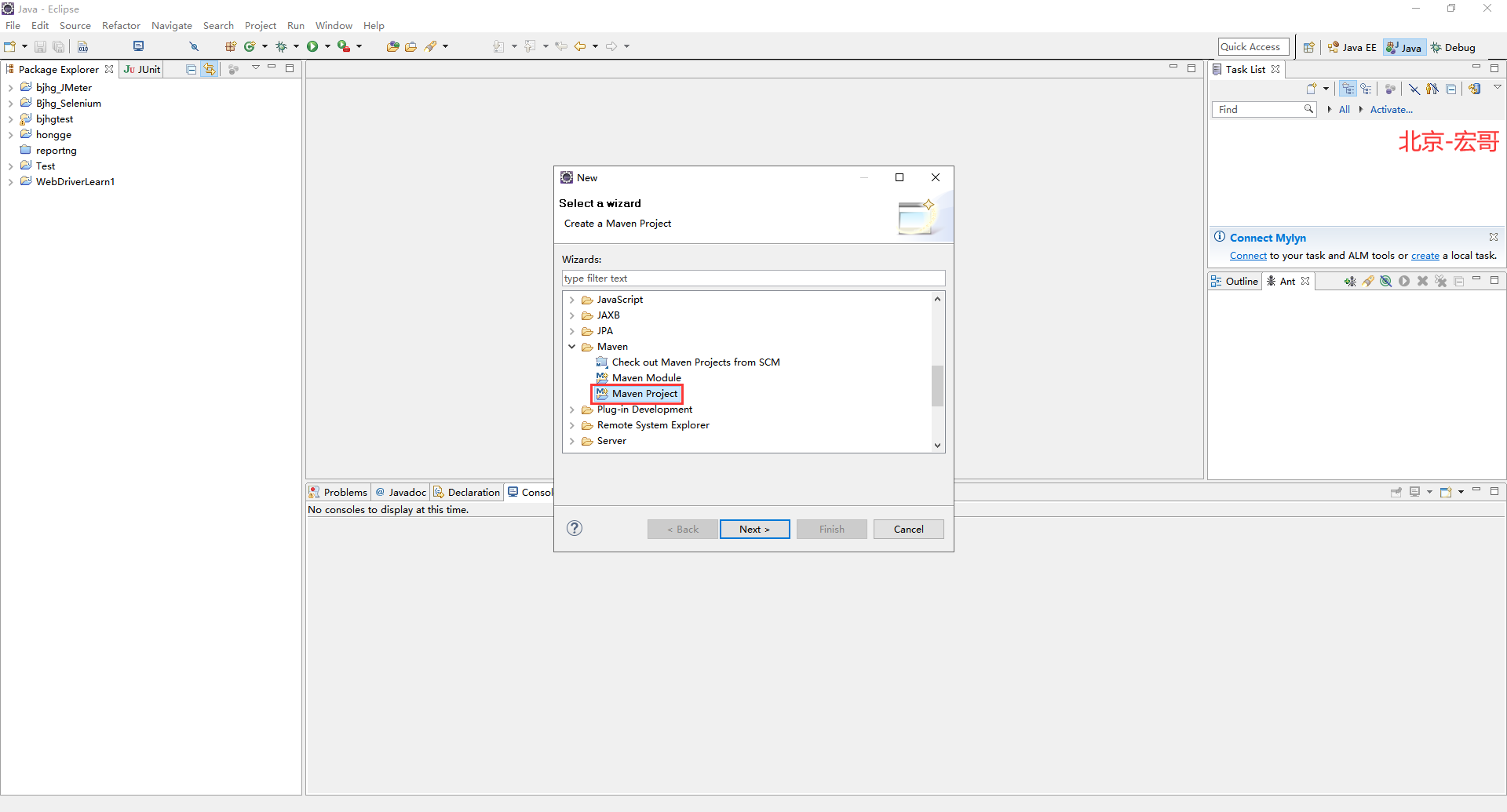Click the green Run button icon
The width and height of the screenshot is (1507, 812).
[x=312, y=47]
